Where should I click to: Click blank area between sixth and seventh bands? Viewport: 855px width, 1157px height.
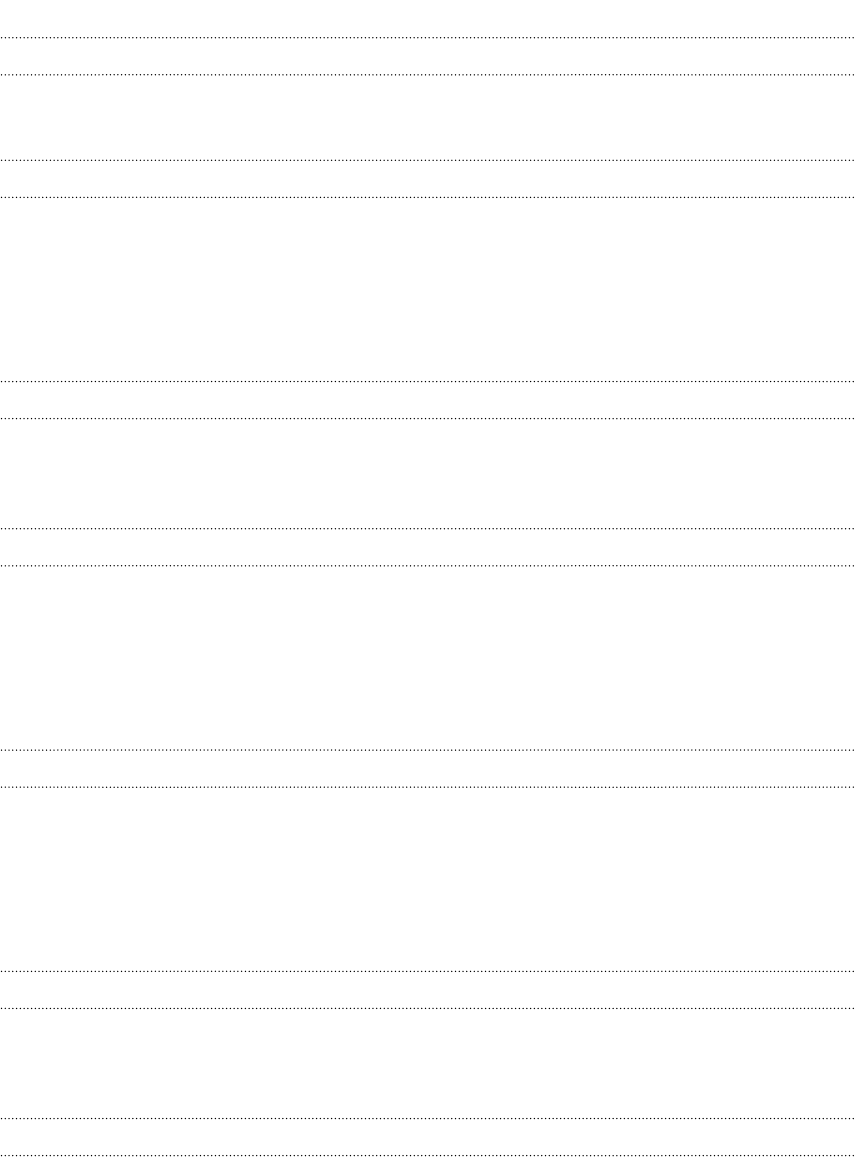click(427, 1063)
